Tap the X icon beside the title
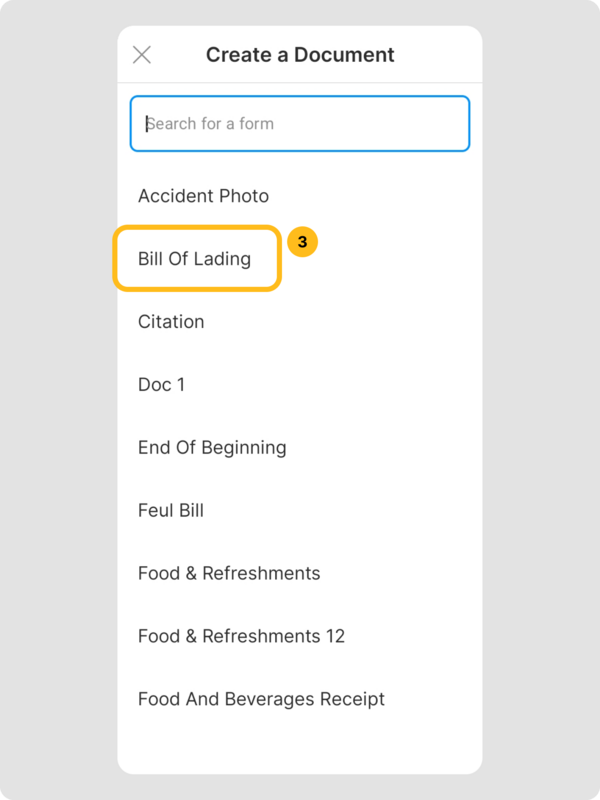 (x=142, y=55)
